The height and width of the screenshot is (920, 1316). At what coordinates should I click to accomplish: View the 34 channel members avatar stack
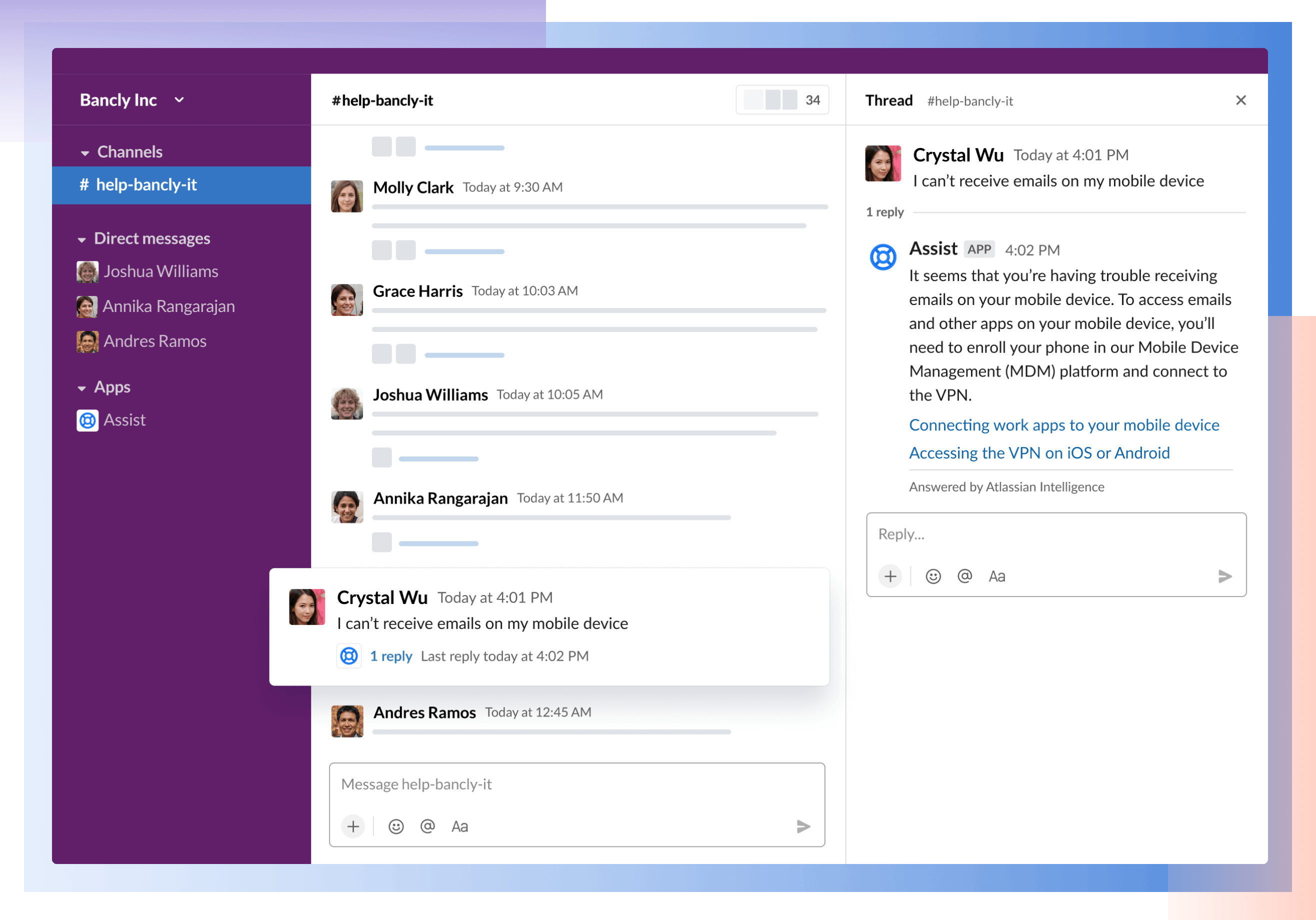pos(782,99)
